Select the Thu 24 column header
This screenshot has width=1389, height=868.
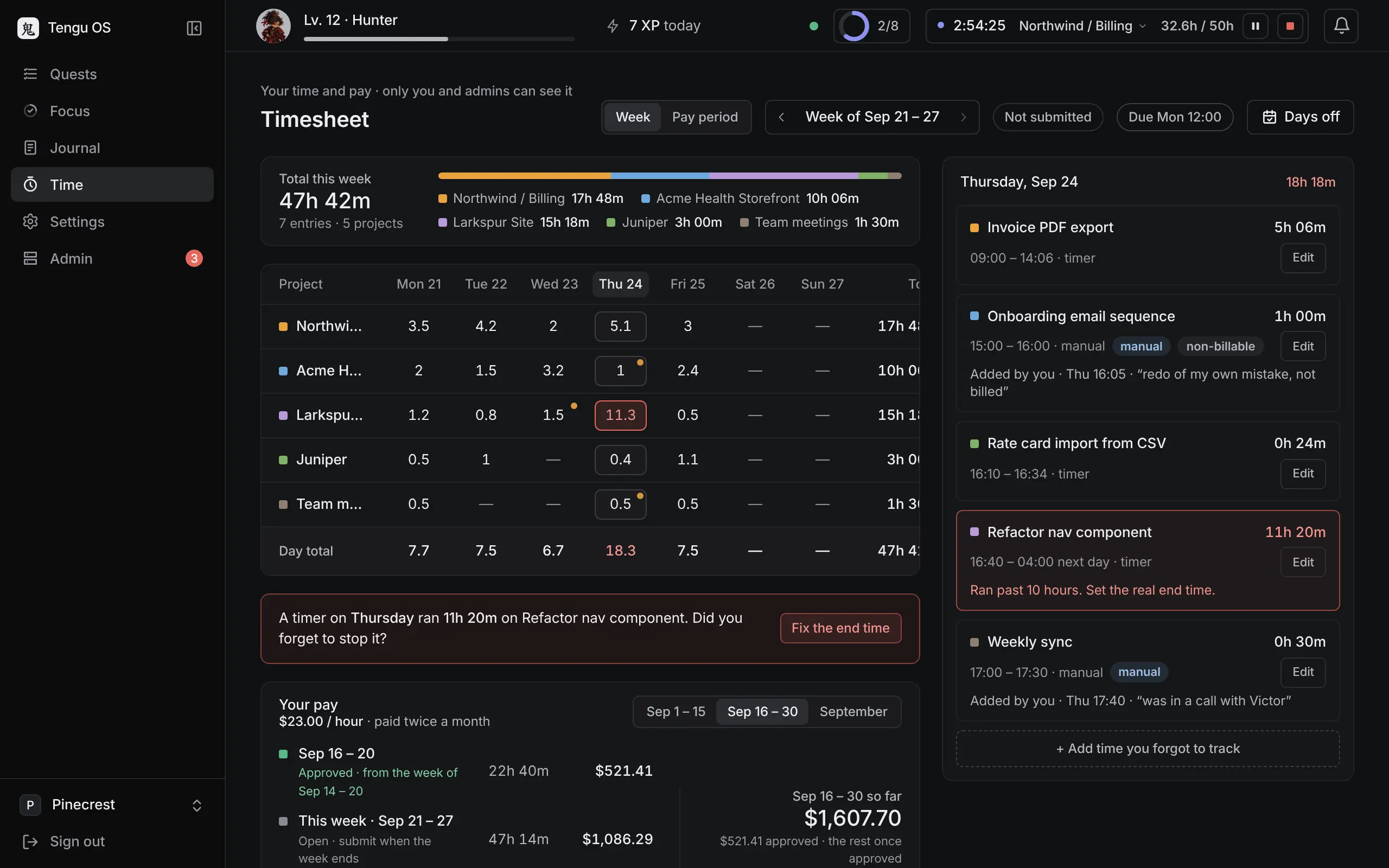point(621,284)
